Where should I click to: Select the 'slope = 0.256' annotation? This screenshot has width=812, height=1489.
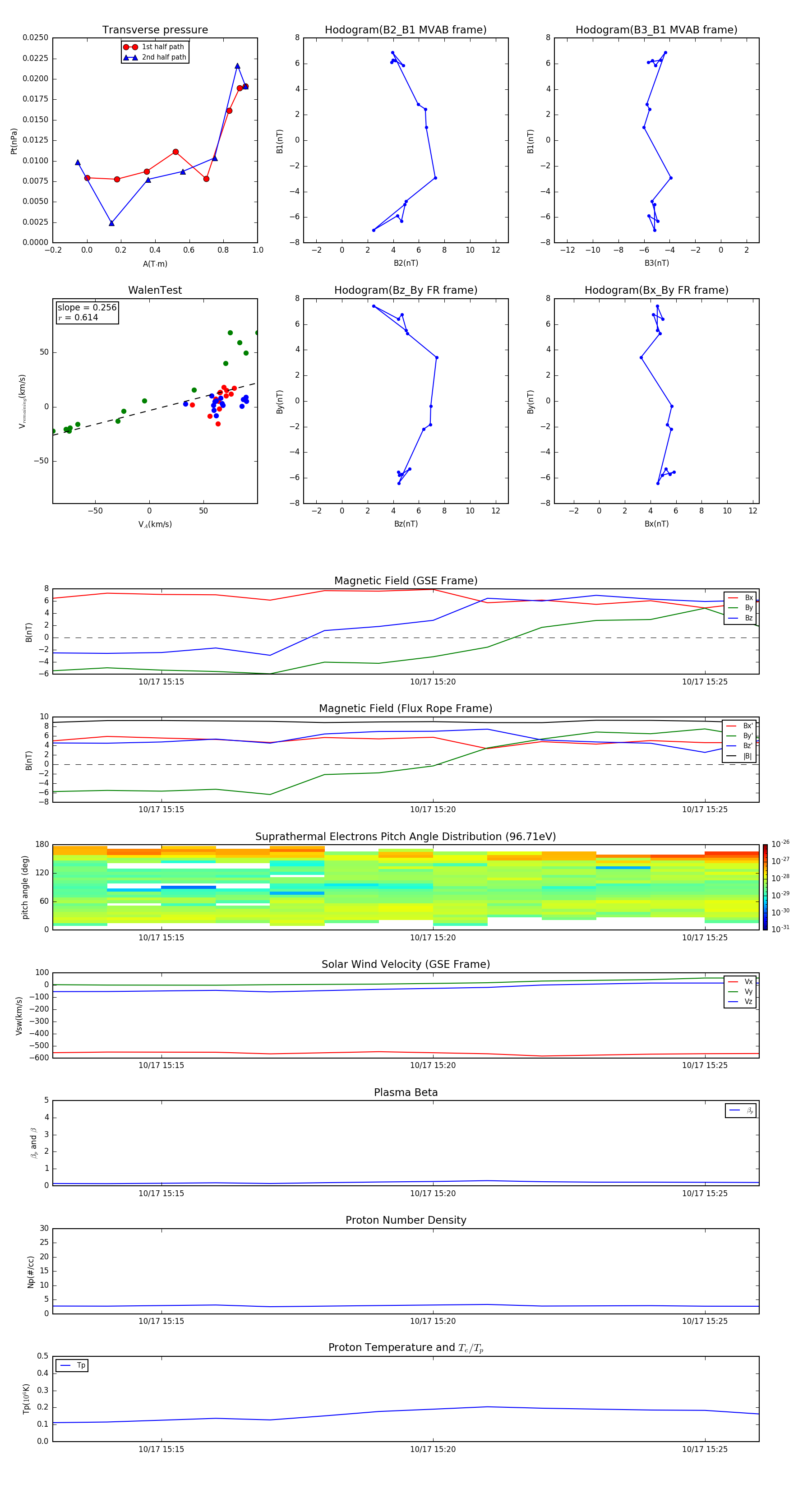click(87, 308)
